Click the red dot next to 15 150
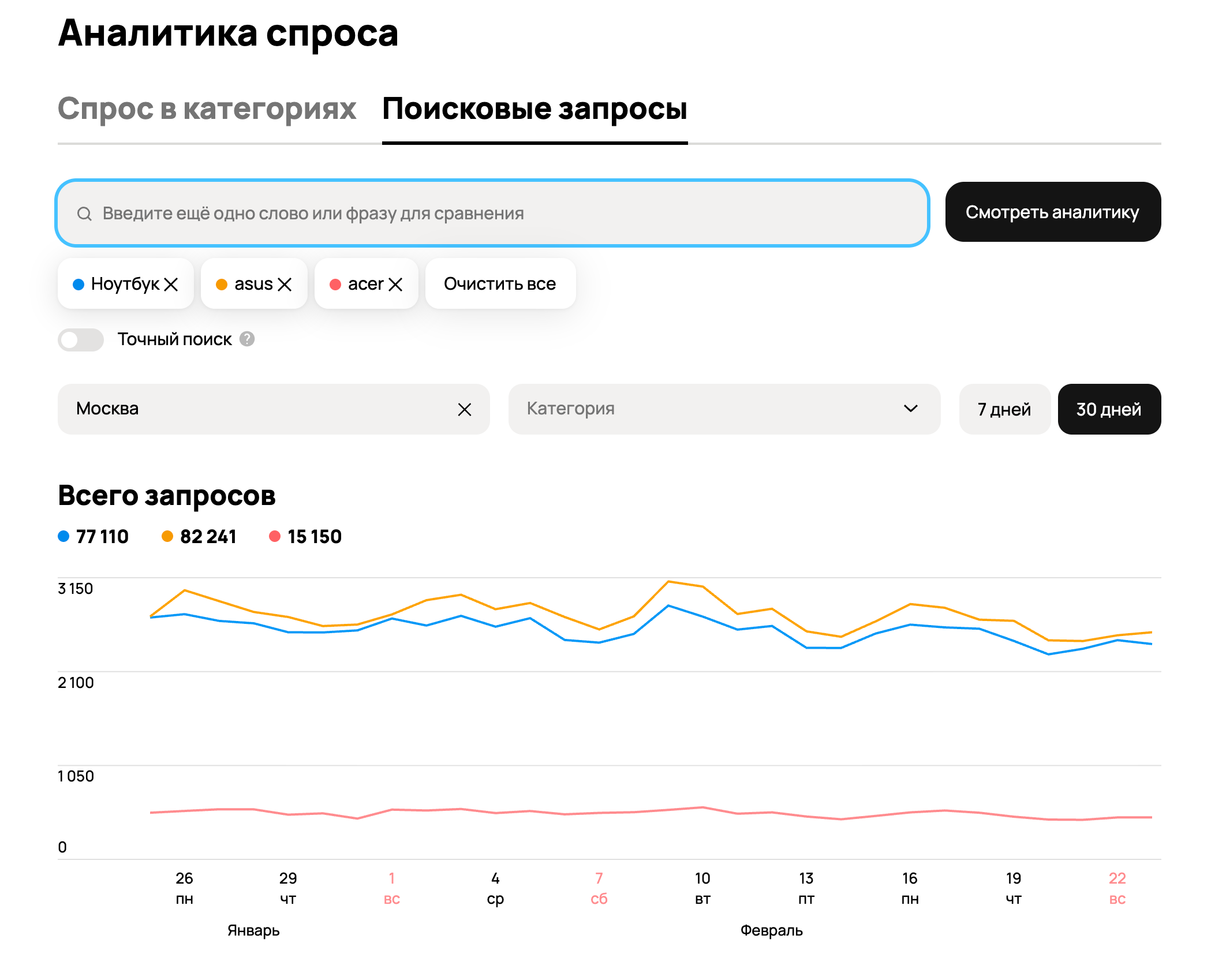 pos(275,537)
